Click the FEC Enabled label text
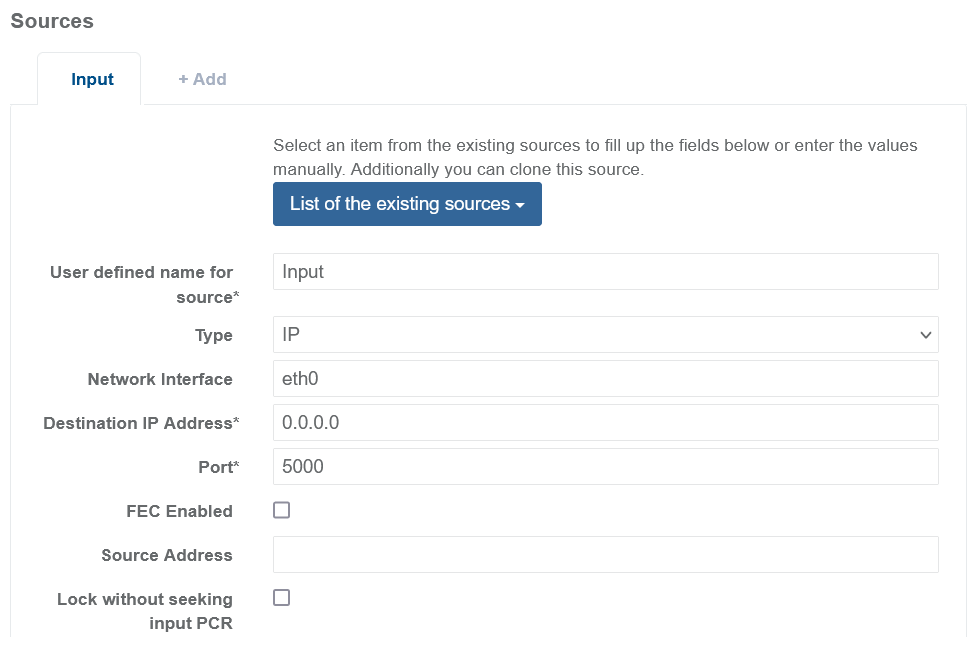This screenshot has width=980, height=645. point(179,511)
